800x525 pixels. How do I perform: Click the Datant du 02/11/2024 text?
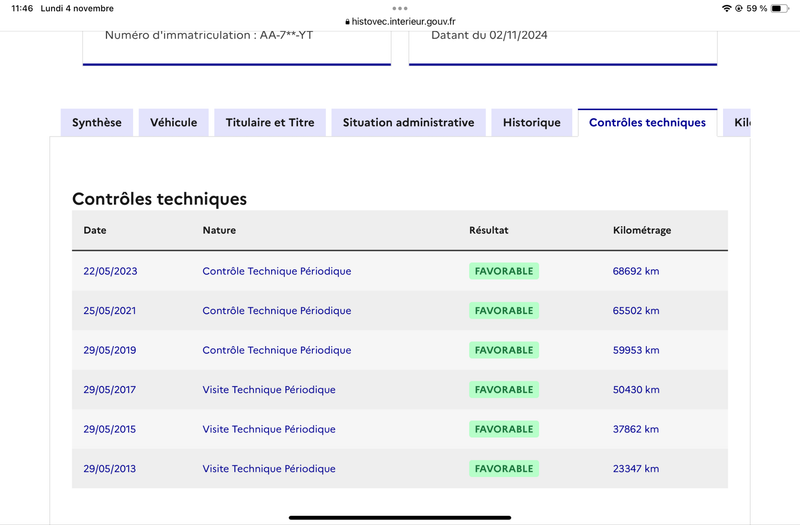coord(489,35)
